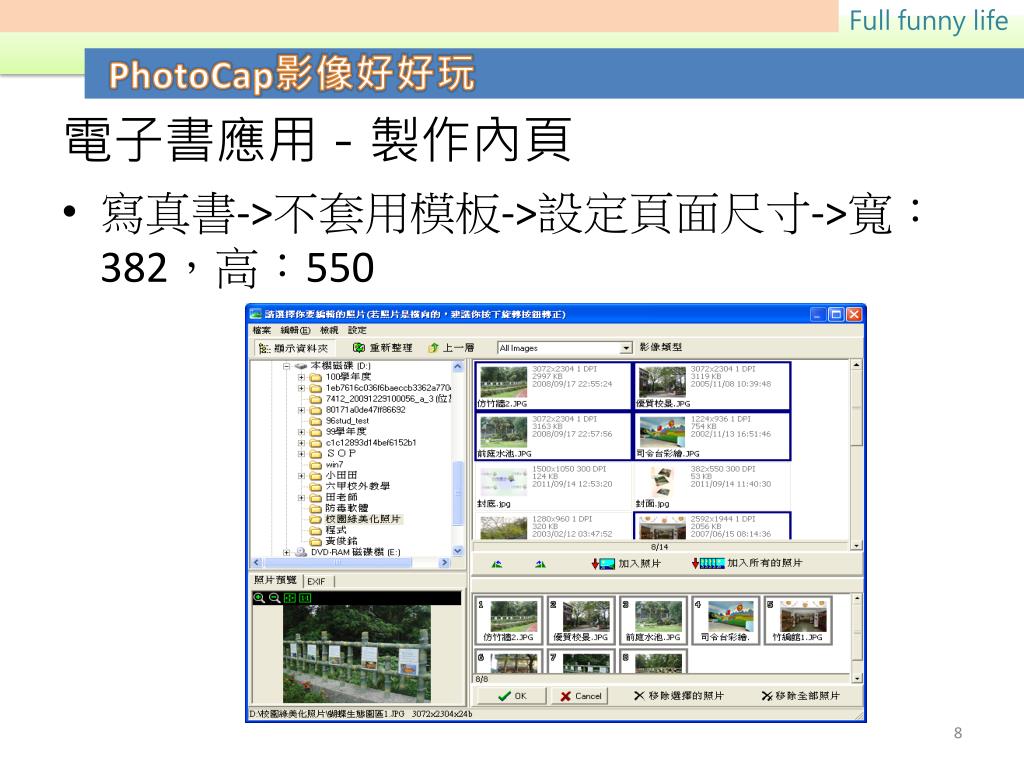Click added photo 2 優質校景.JPG

coord(581,621)
